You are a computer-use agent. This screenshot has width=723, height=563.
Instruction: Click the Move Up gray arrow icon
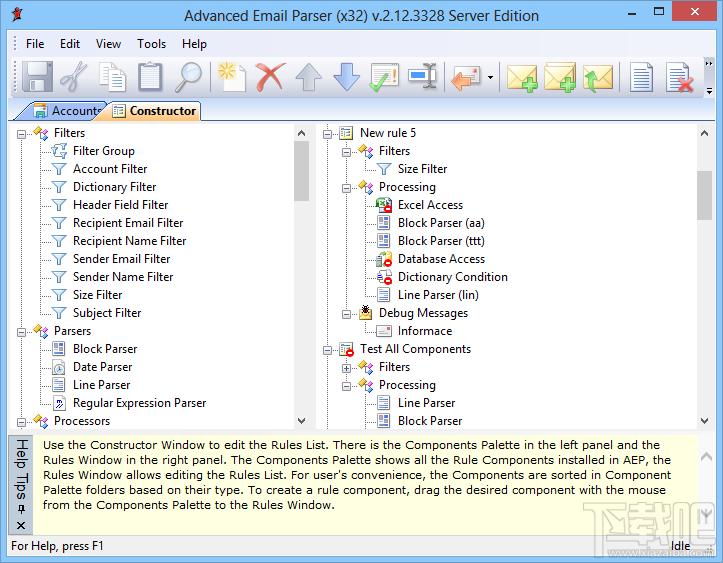coord(308,76)
